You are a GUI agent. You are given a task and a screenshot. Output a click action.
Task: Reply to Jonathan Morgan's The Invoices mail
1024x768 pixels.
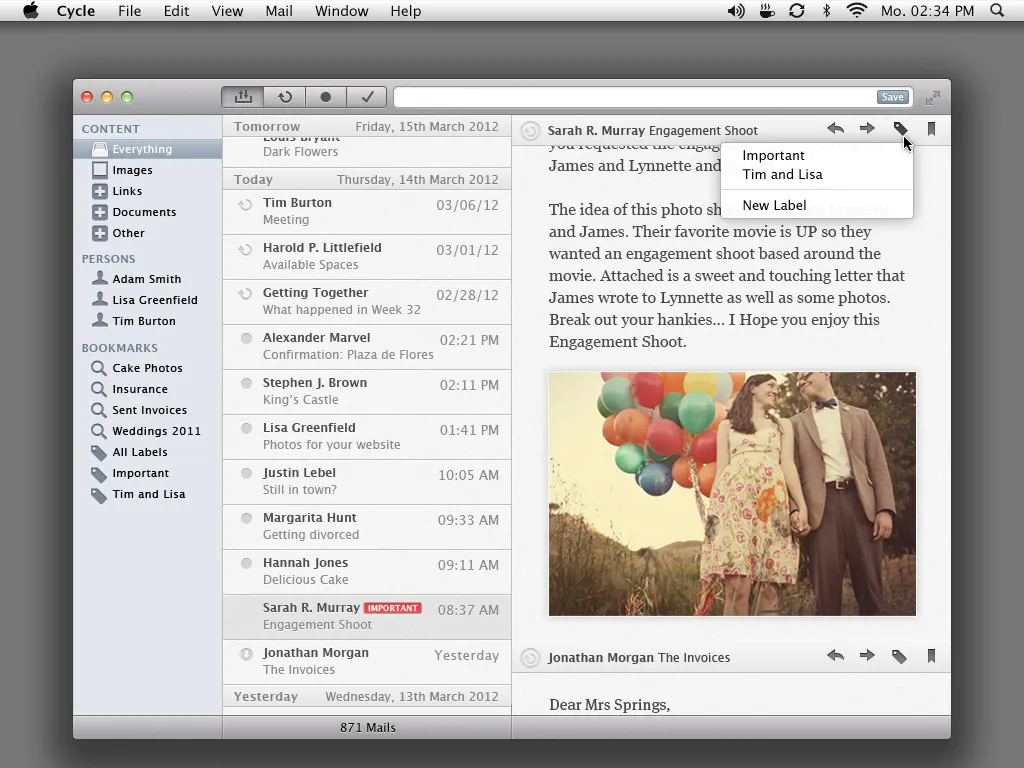[x=835, y=656]
